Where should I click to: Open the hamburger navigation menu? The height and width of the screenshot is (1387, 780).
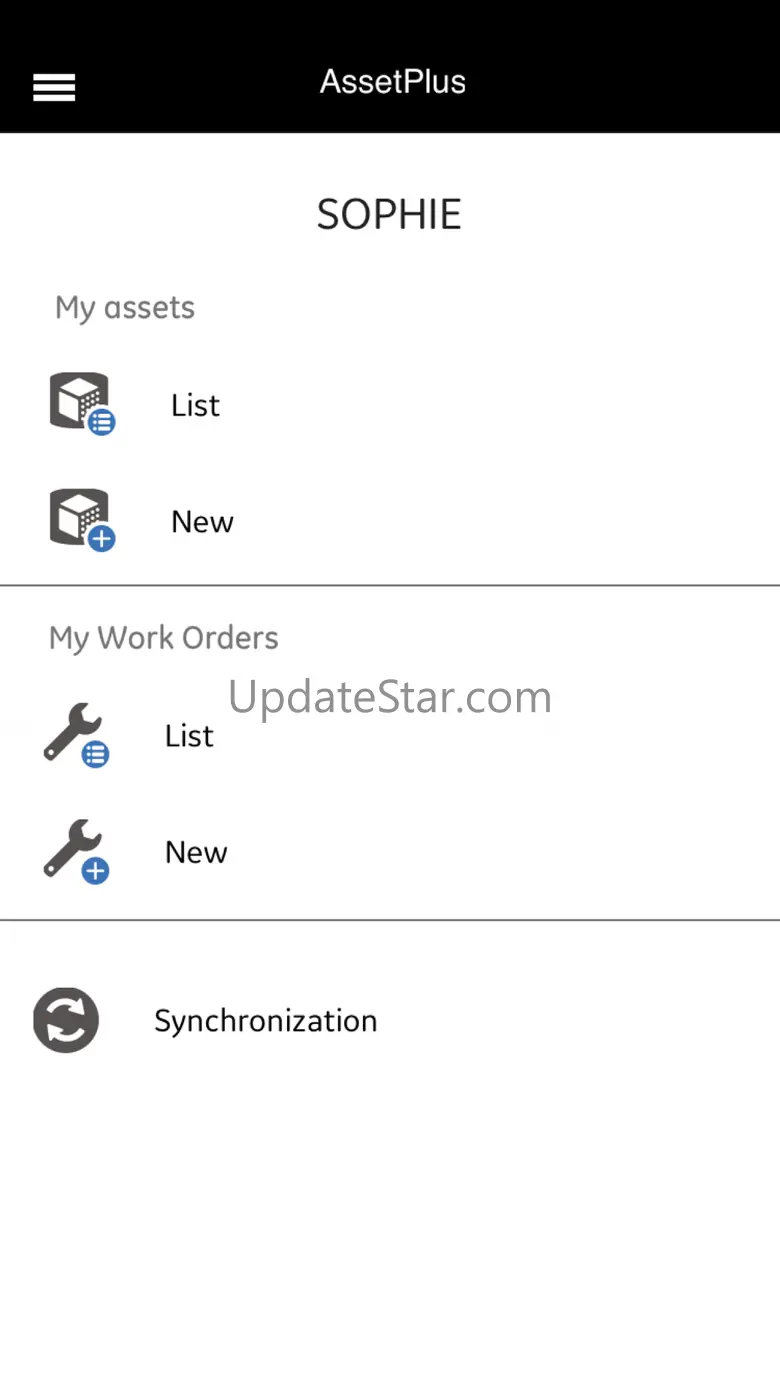point(54,88)
